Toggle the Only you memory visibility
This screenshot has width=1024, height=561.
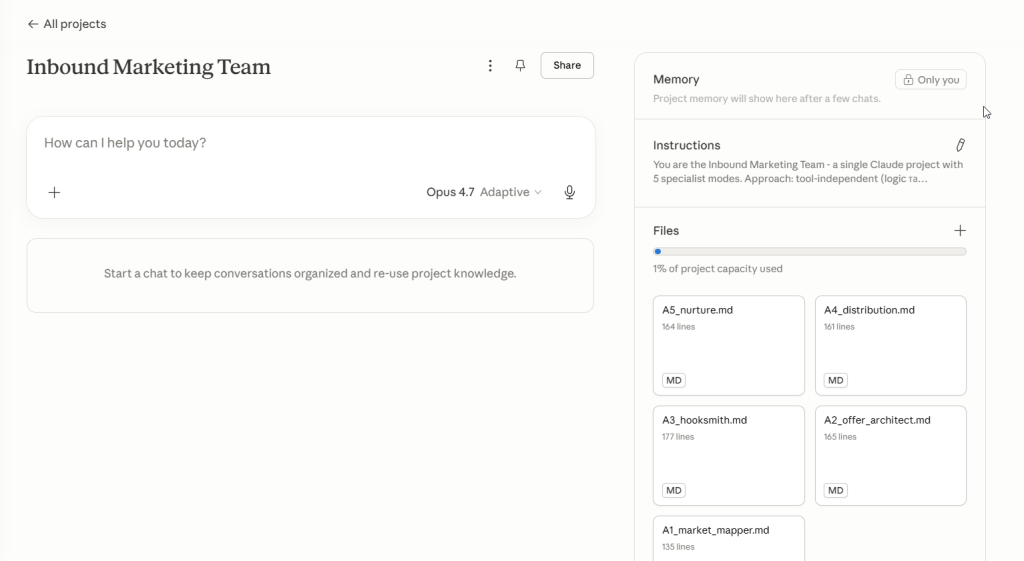[x=930, y=80]
